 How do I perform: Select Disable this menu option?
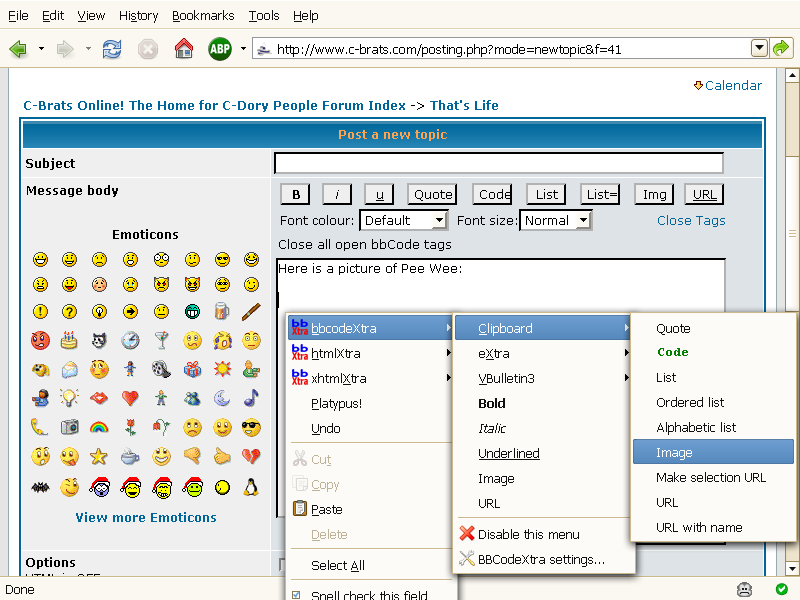coord(543,534)
